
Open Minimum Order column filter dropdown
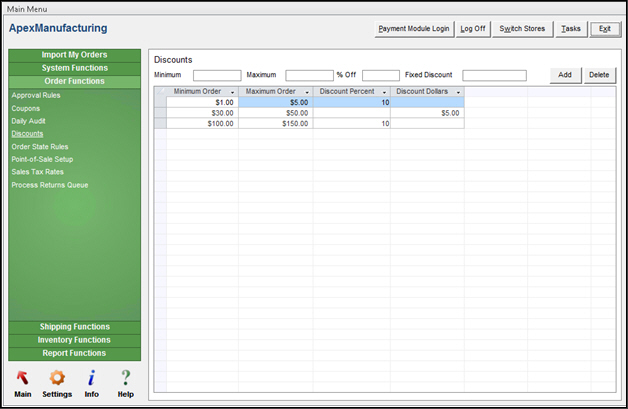(x=232, y=92)
